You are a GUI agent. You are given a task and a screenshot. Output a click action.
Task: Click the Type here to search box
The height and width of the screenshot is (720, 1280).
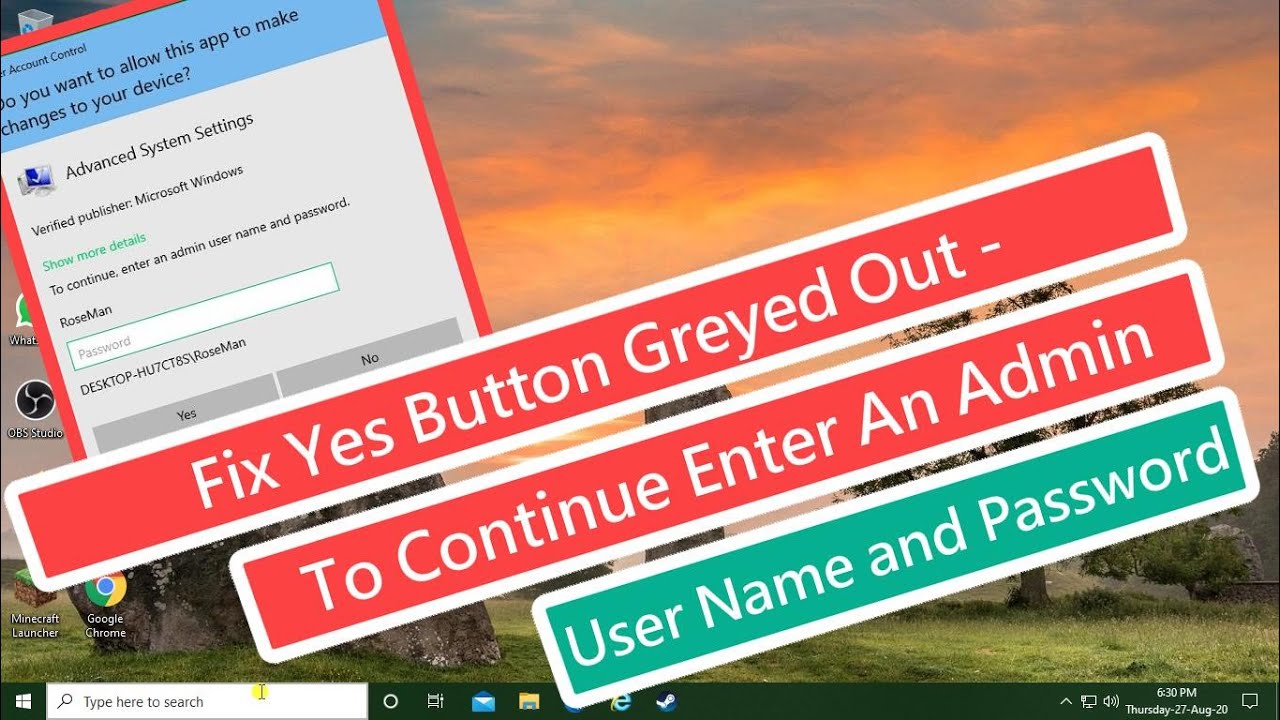(x=207, y=702)
